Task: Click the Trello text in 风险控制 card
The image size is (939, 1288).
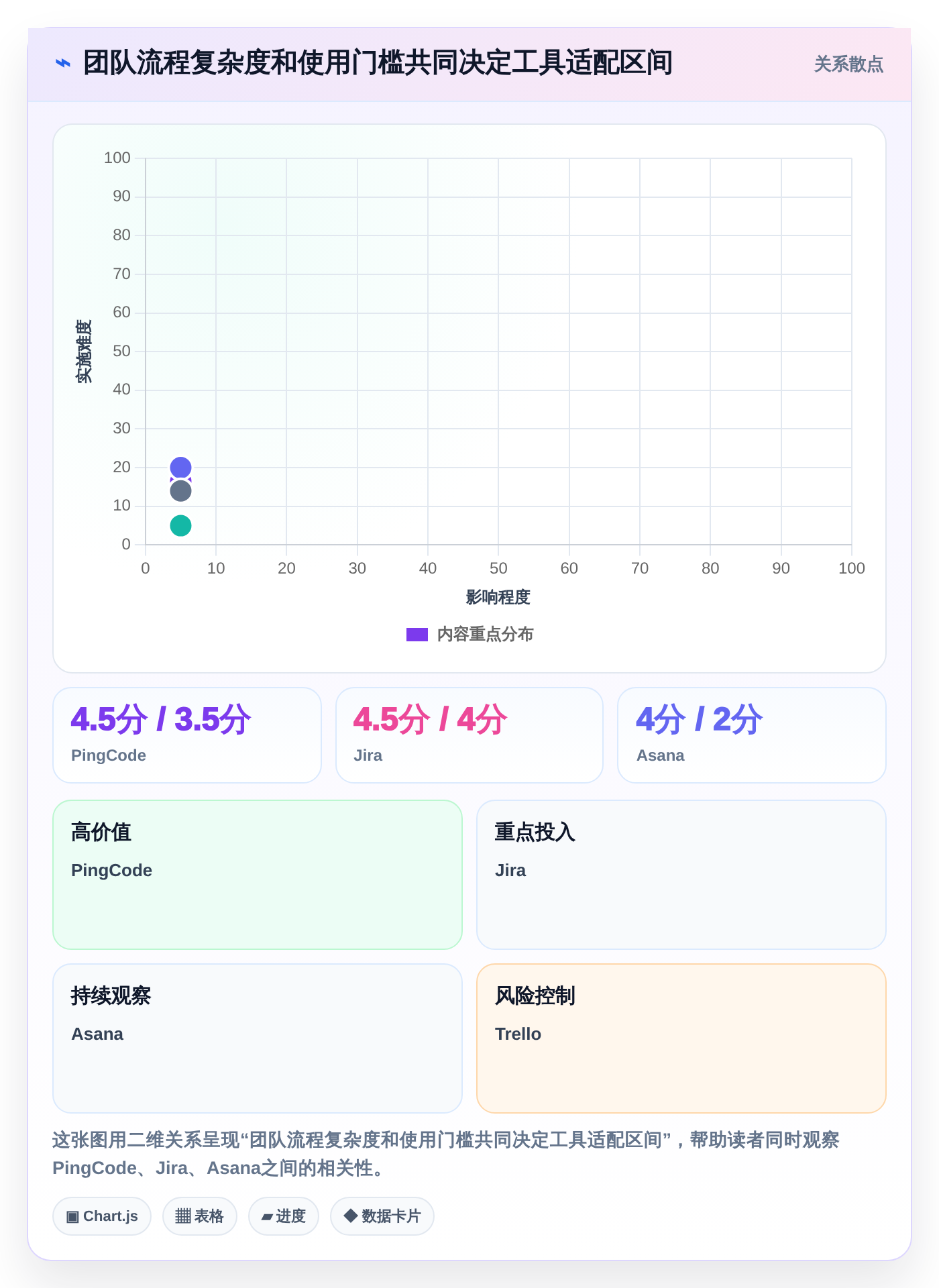Action: tap(518, 1034)
